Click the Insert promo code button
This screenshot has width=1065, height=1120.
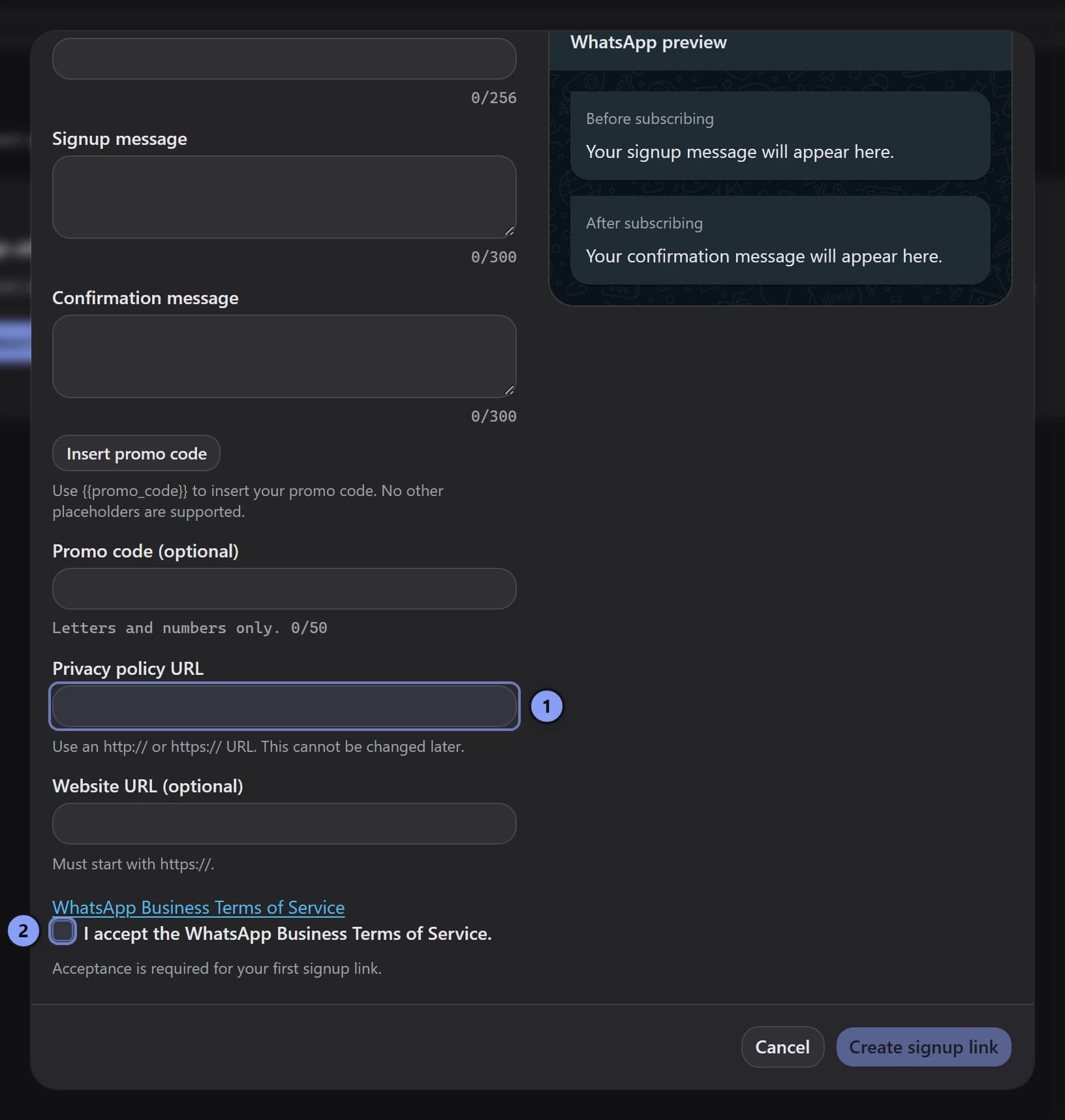click(136, 453)
